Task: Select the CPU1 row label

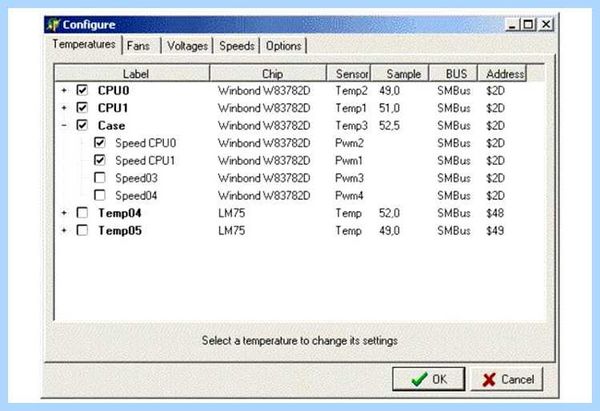Action: click(113, 108)
